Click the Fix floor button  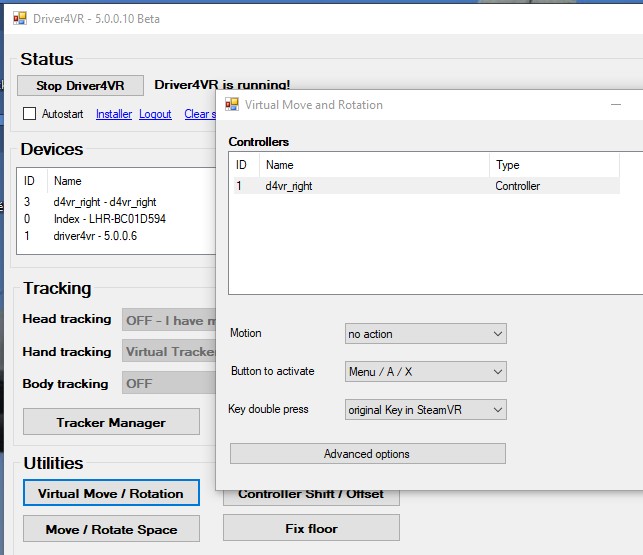311,528
